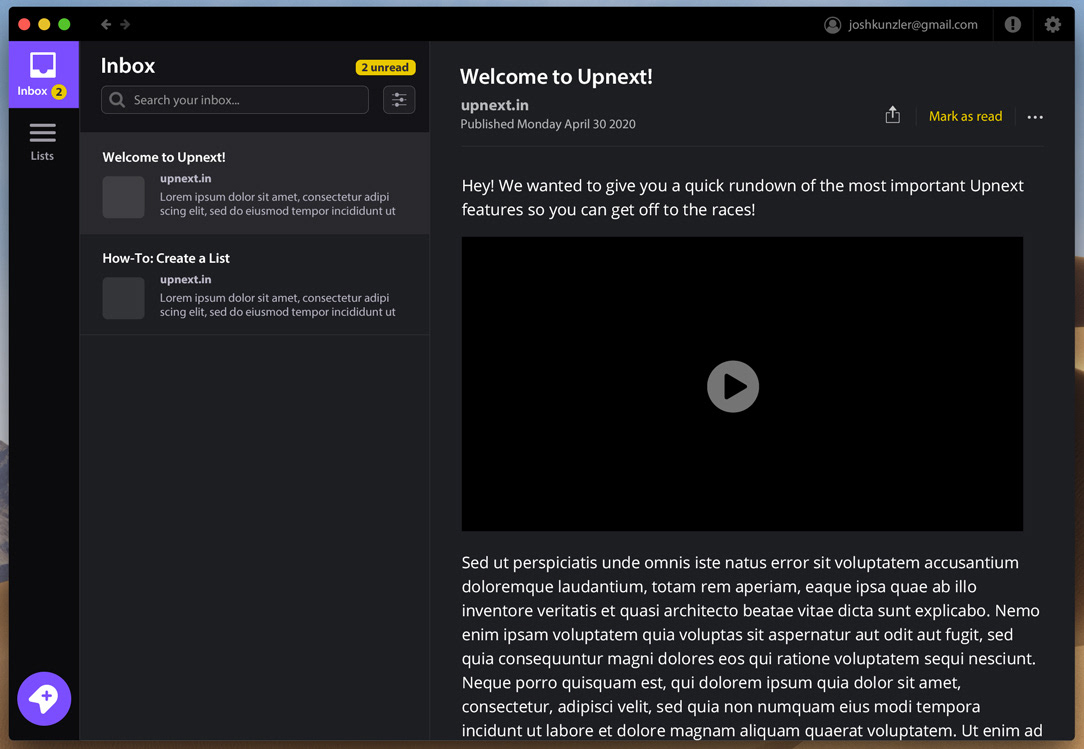Image resolution: width=1084 pixels, height=749 pixels.
Task: Play the welcome video
Action: 733,386
